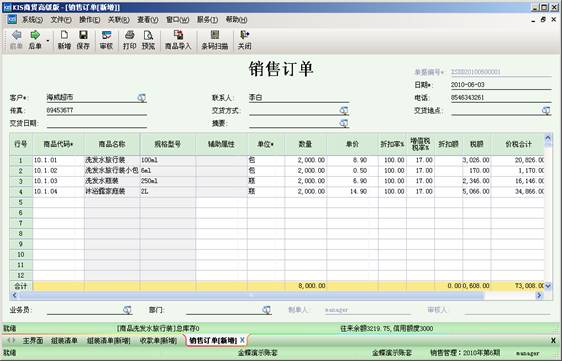
Task: Click the 电话 input field
Action: pos(501,98)
